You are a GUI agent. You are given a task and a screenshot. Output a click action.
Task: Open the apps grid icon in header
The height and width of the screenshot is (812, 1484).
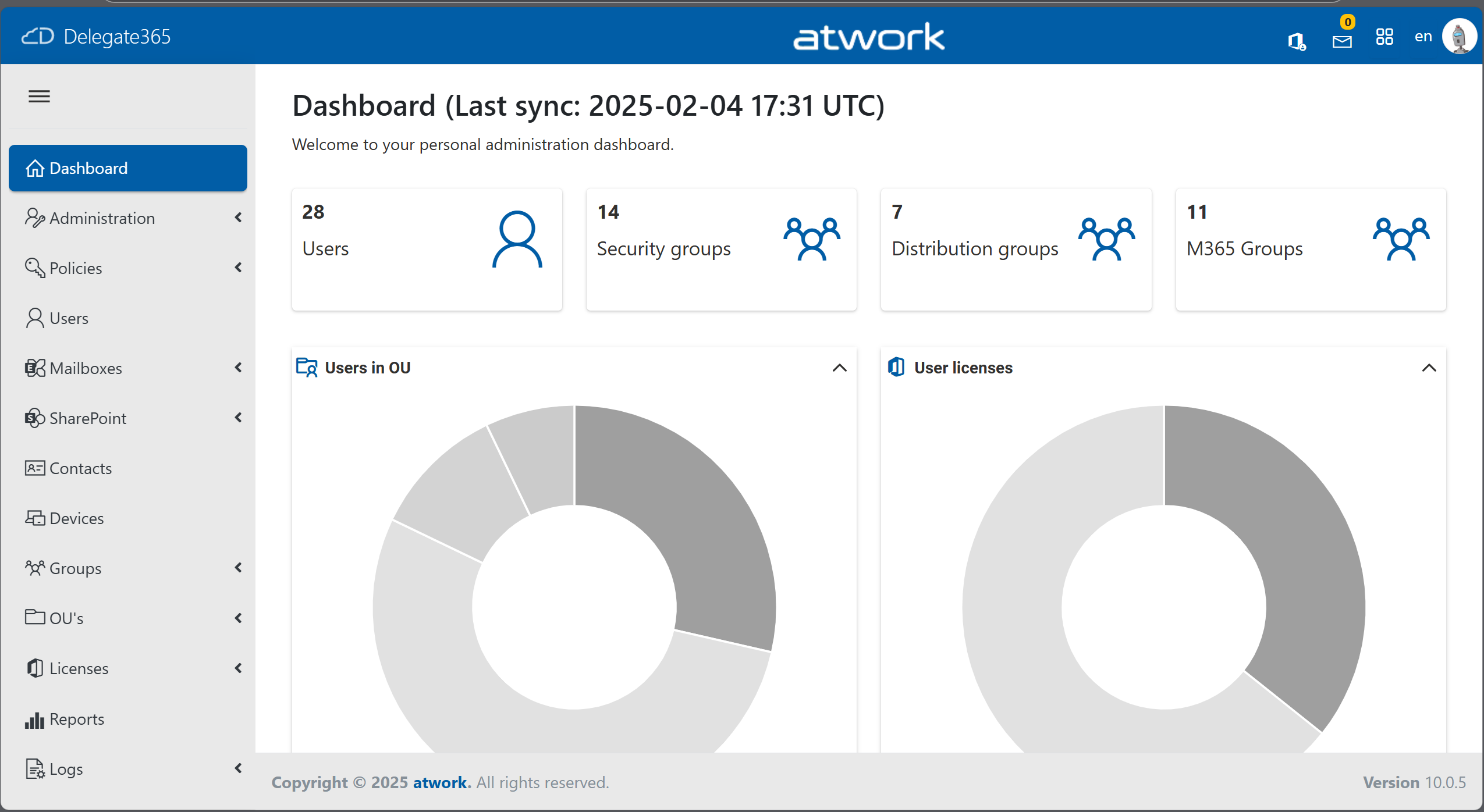click(1384, 37)
